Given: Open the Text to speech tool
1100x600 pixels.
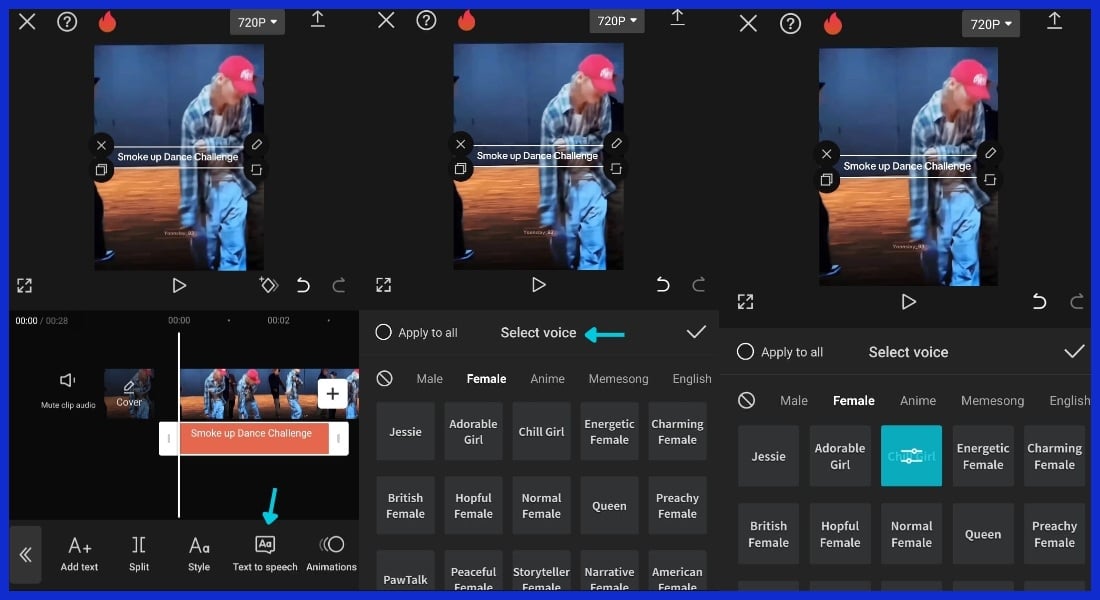Looking at the screenshot, I should 265,552.
